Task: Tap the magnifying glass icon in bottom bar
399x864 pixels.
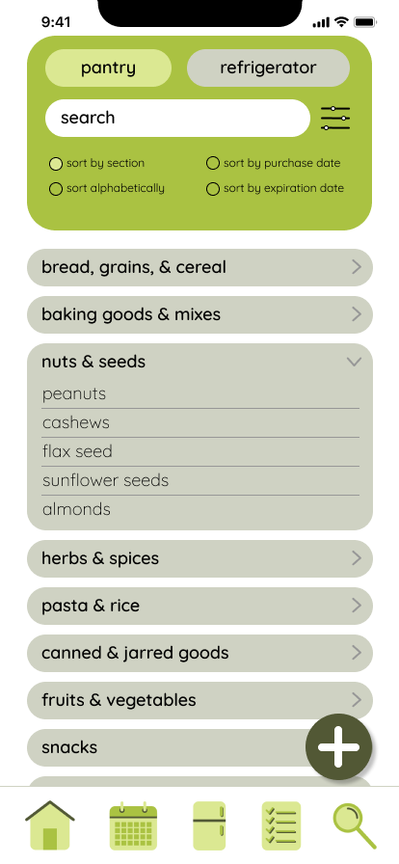Action: click(x=355, y=825)
